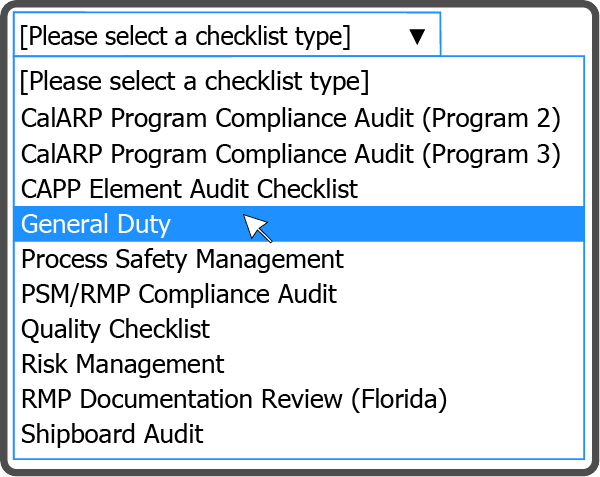This screenshot has height=477, width=600.
Task: Pick the Program 3 CalARP audit entry
Action: click(x=299, y=153)
